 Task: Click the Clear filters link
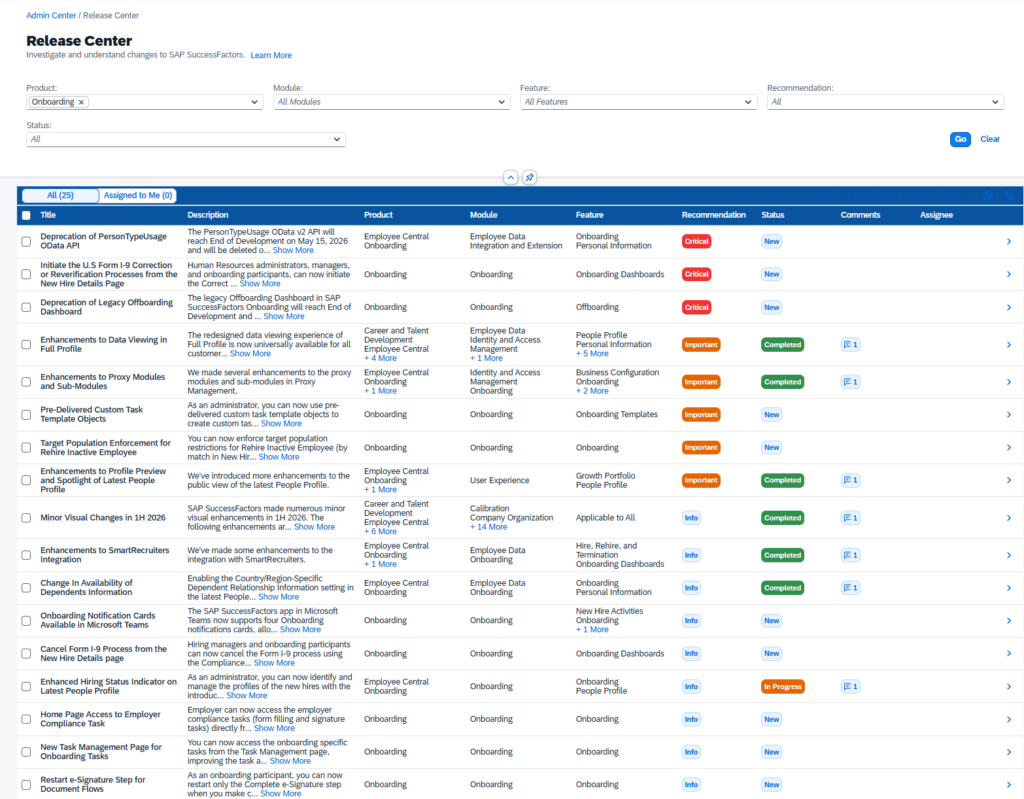pos(990,139)
